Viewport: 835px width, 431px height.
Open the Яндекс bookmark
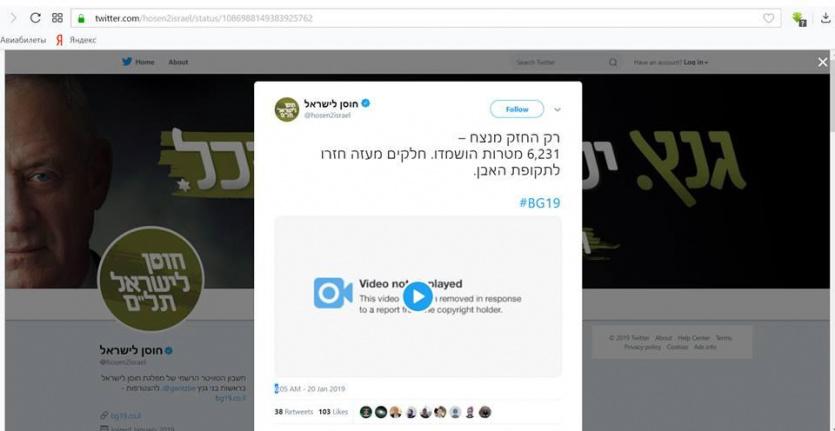[x=77, y=40]
